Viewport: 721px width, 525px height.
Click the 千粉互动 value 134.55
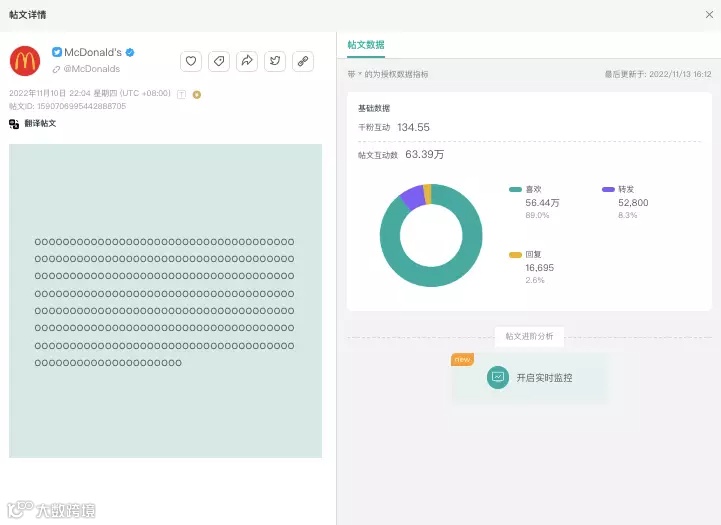tap(413, 127)
